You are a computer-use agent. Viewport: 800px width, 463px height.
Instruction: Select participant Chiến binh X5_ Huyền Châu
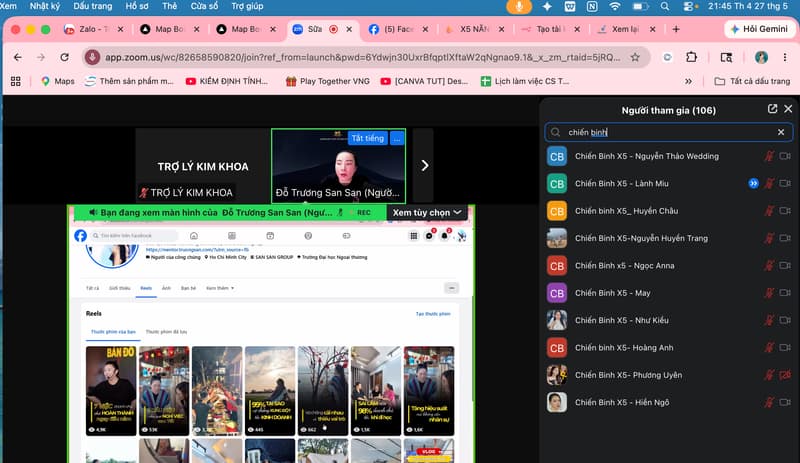668,211
